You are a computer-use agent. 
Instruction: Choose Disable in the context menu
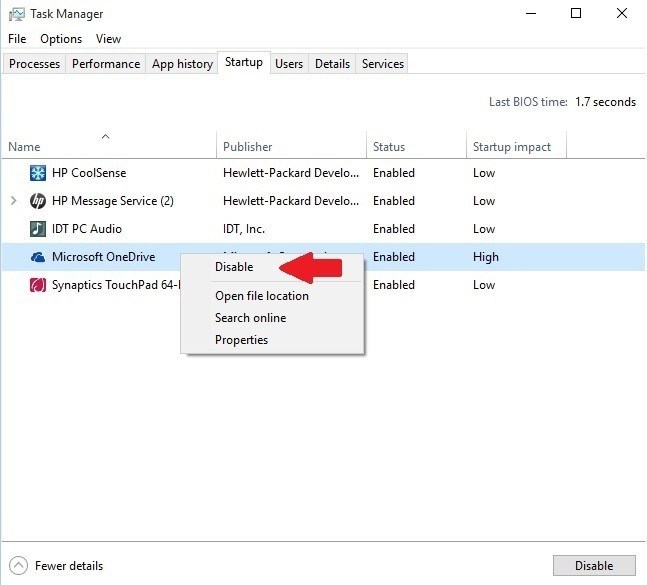pos(234,267)
